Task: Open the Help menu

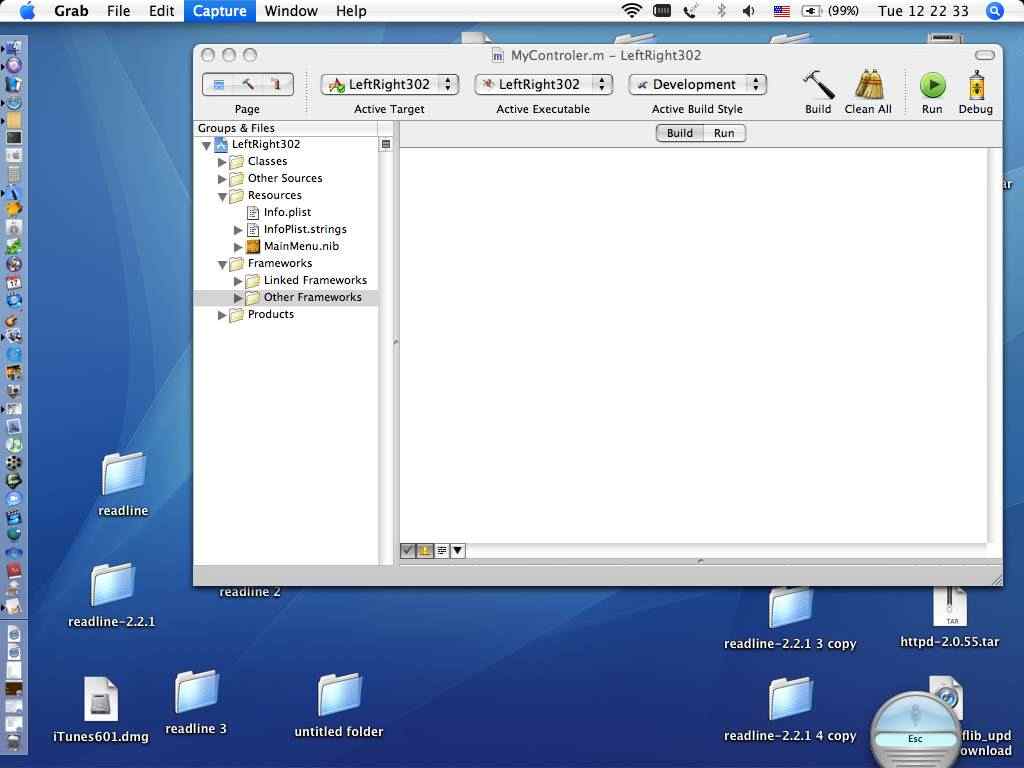Action: (x=351, y=10)
